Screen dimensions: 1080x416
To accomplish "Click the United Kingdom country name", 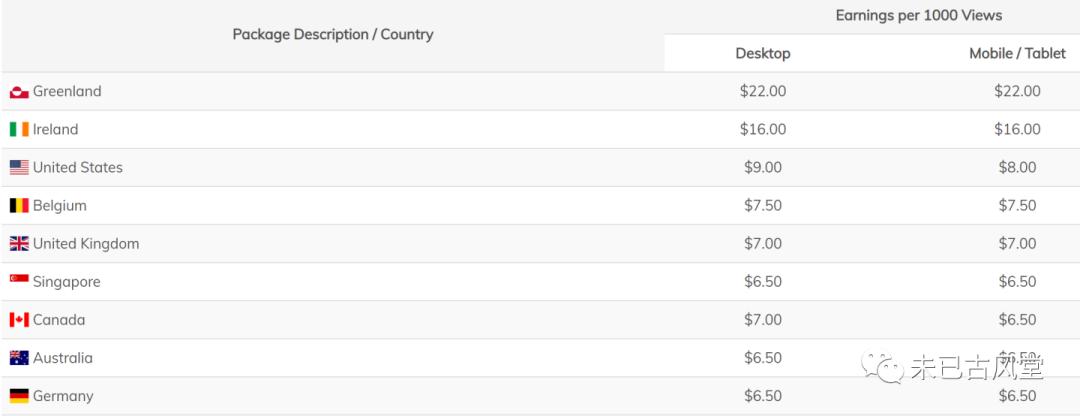I will pos(86,243).
